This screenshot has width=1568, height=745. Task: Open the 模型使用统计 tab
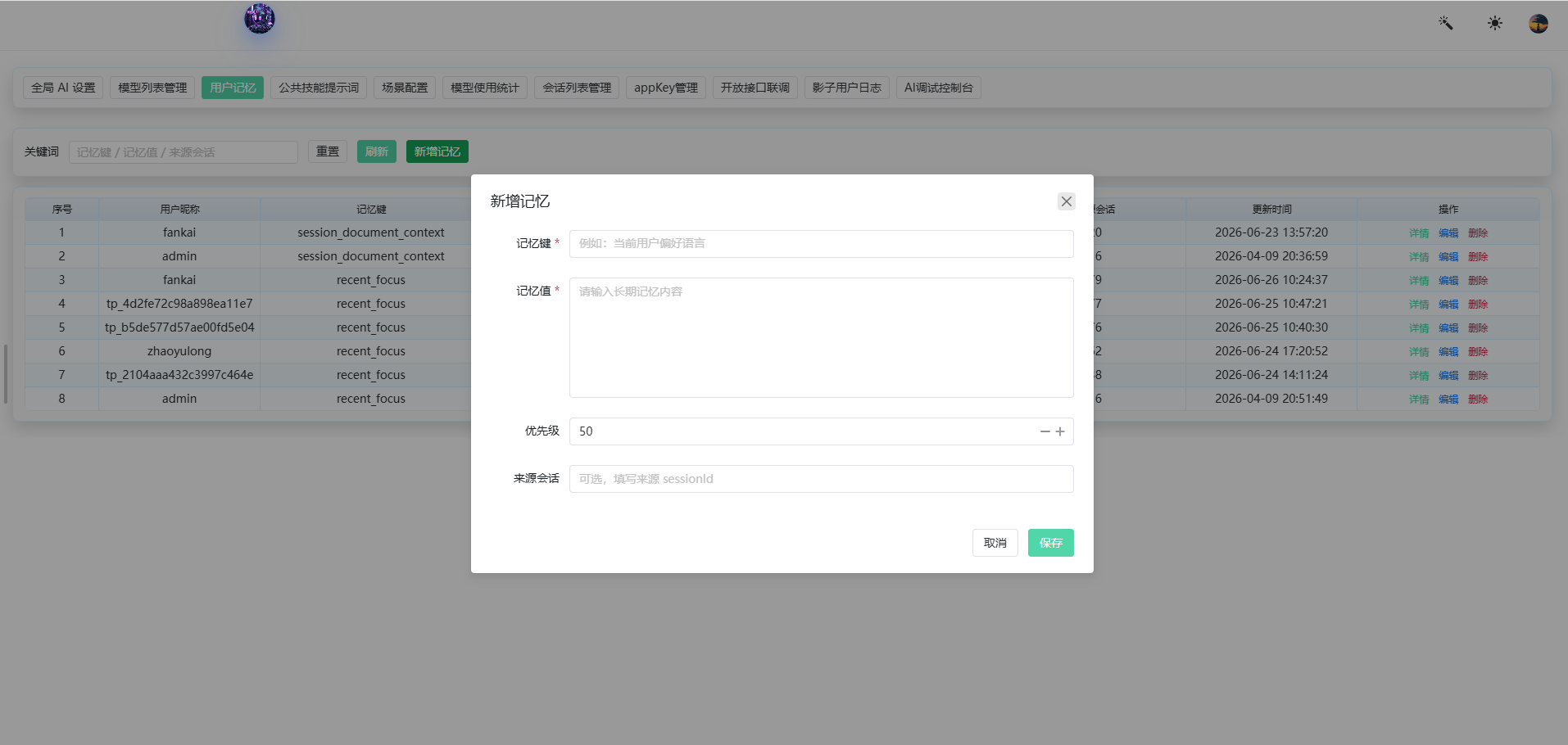coord(485,88)
